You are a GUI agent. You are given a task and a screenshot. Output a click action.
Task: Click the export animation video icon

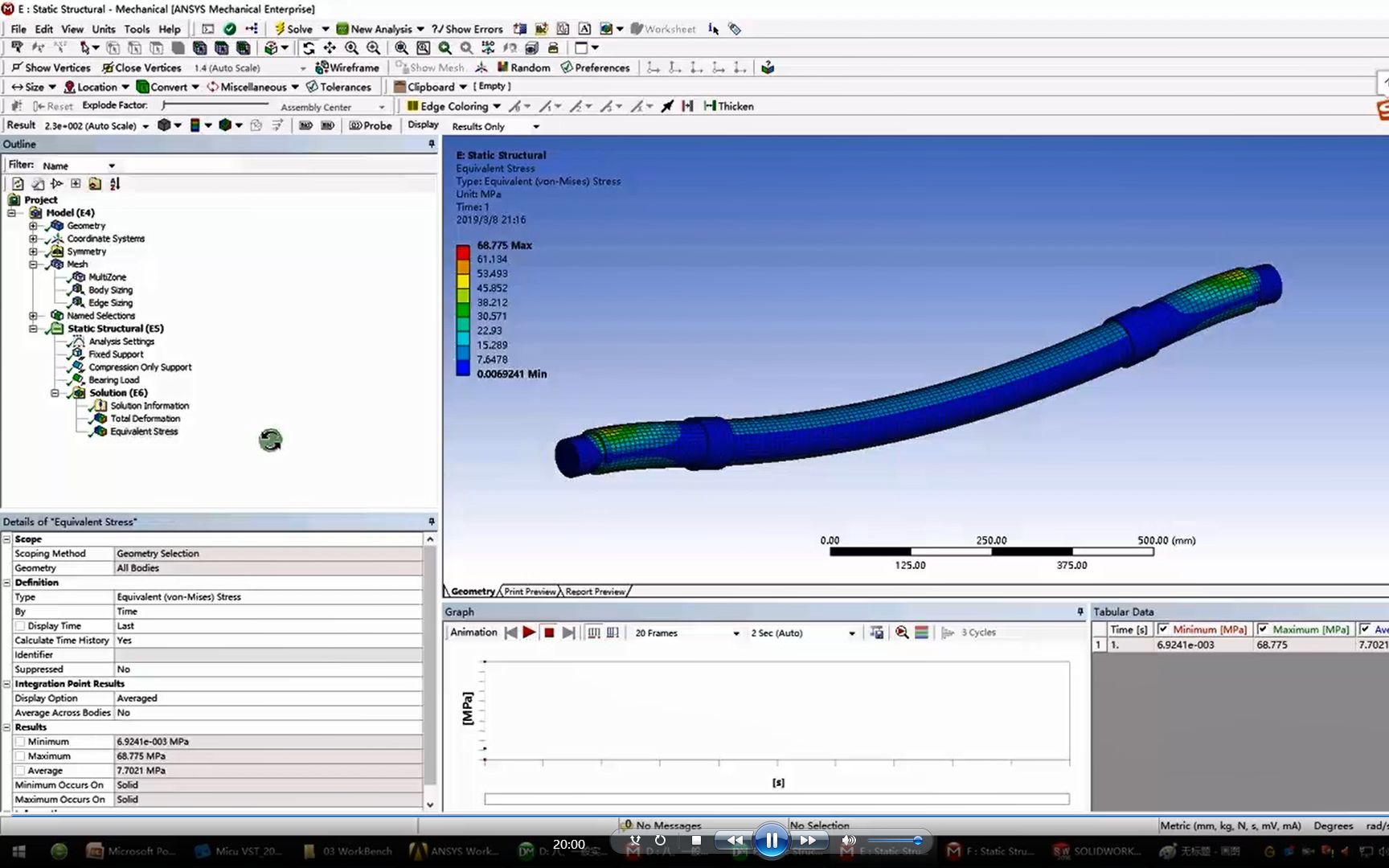(877, 633)
